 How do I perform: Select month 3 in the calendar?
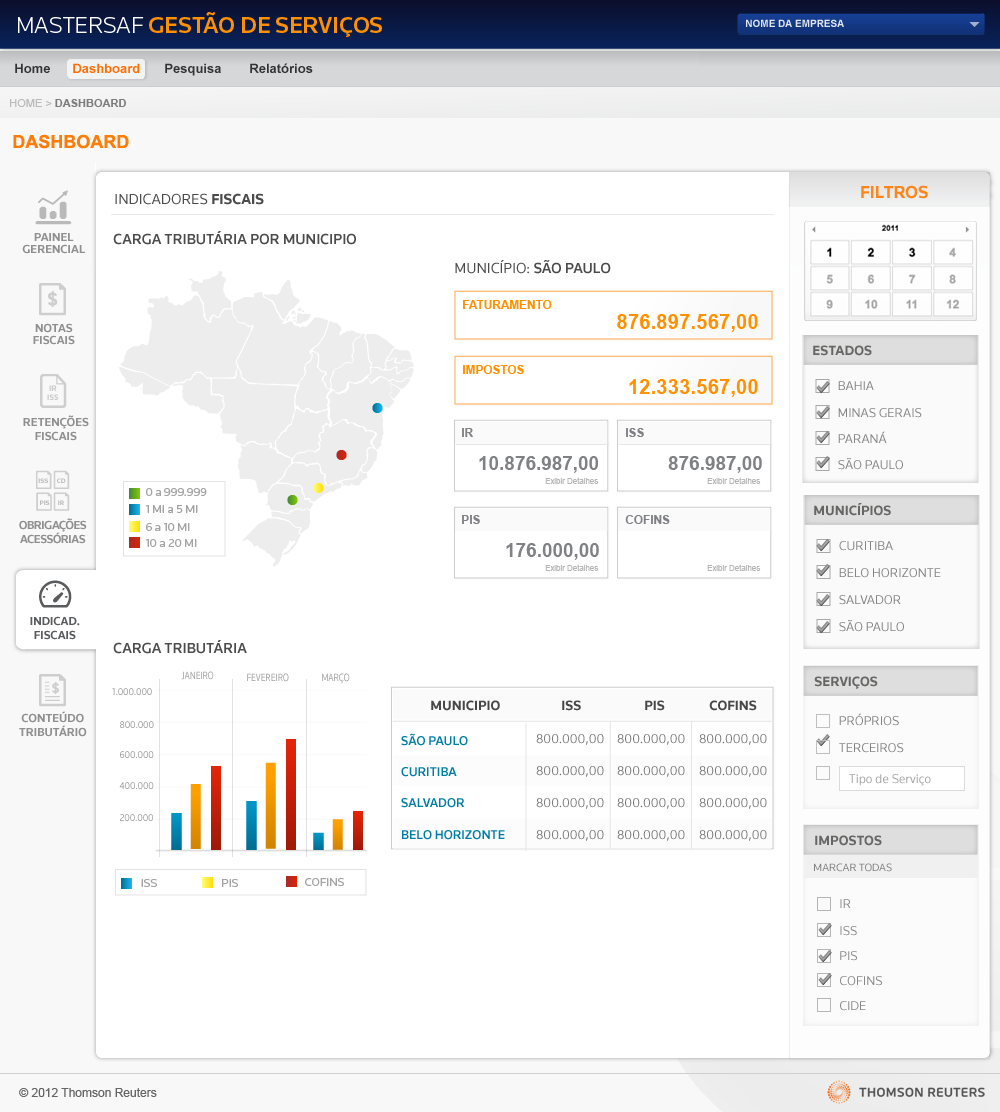(x=912, y=252)
